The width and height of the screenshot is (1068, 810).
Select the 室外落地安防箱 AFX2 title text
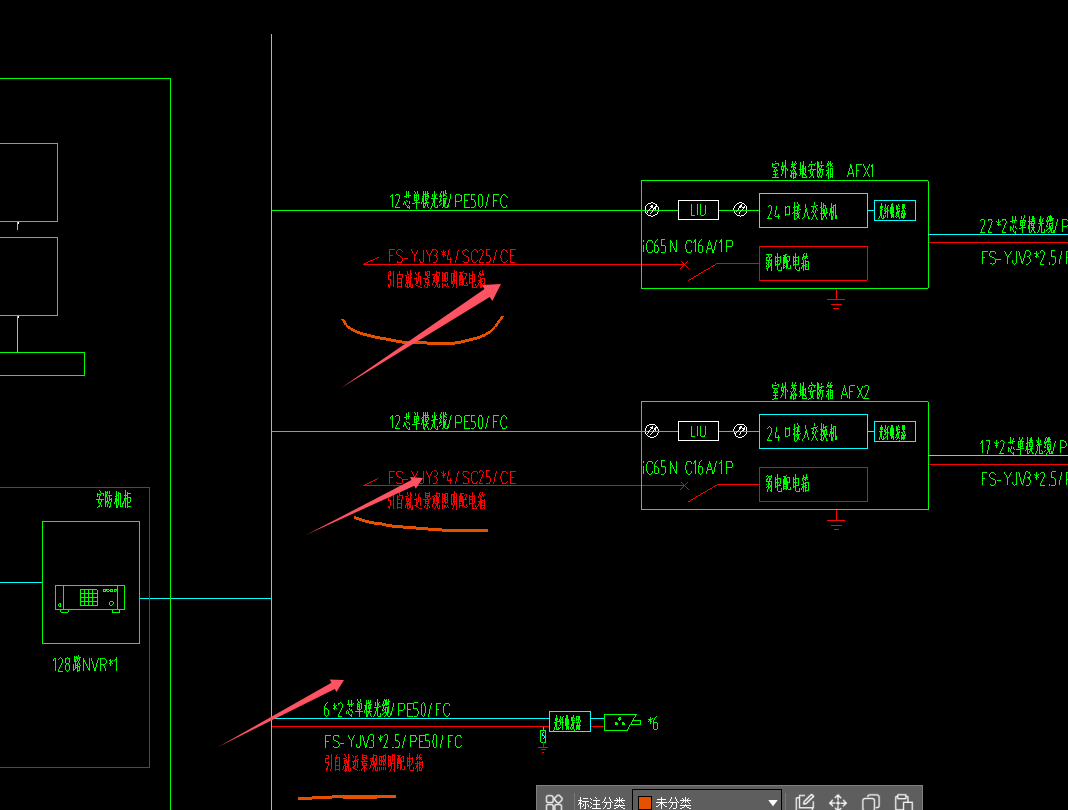(820, 392)
